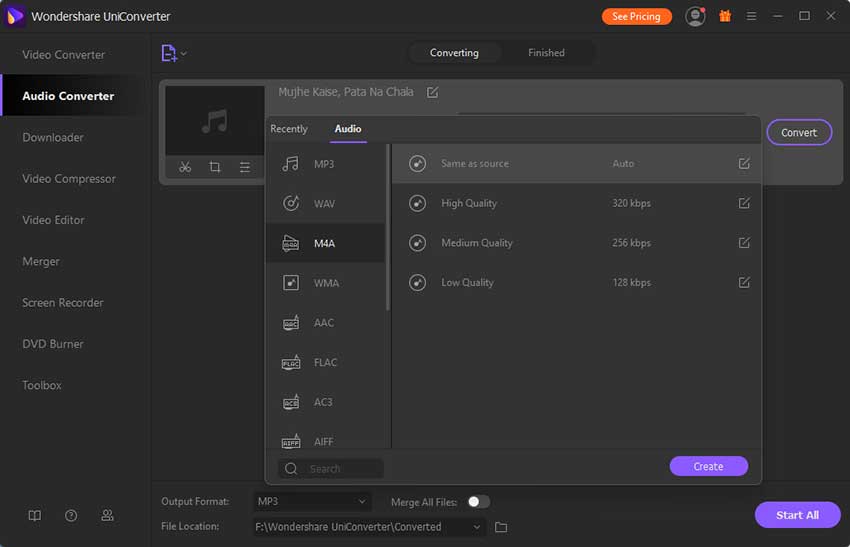Open the File Location dropdown
The image size is (850, 547).
[369, 527]
